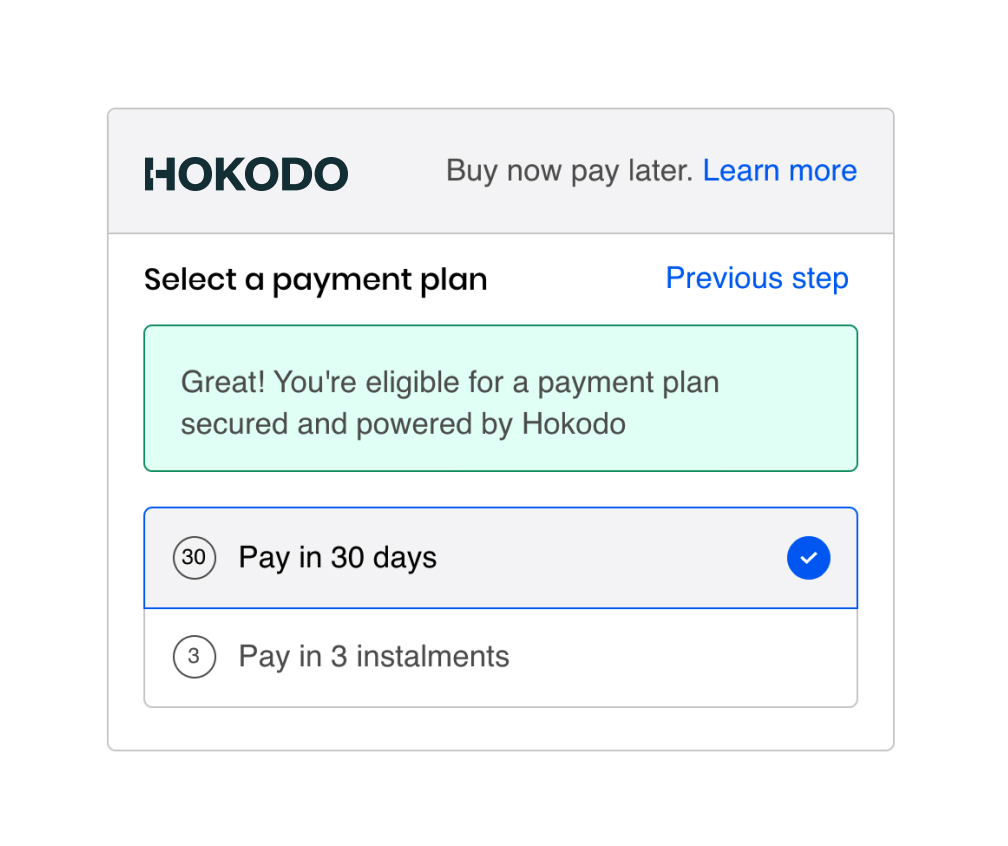Click the instalments number badge
1008x846 pixels.
[194, 657]
